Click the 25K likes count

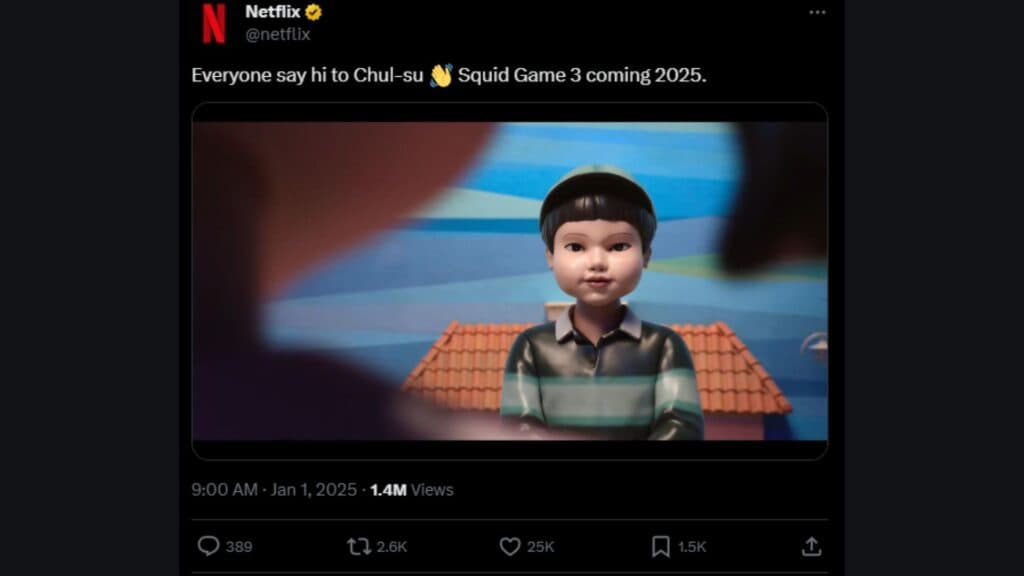pyautogui.click(x=541, y=547)
